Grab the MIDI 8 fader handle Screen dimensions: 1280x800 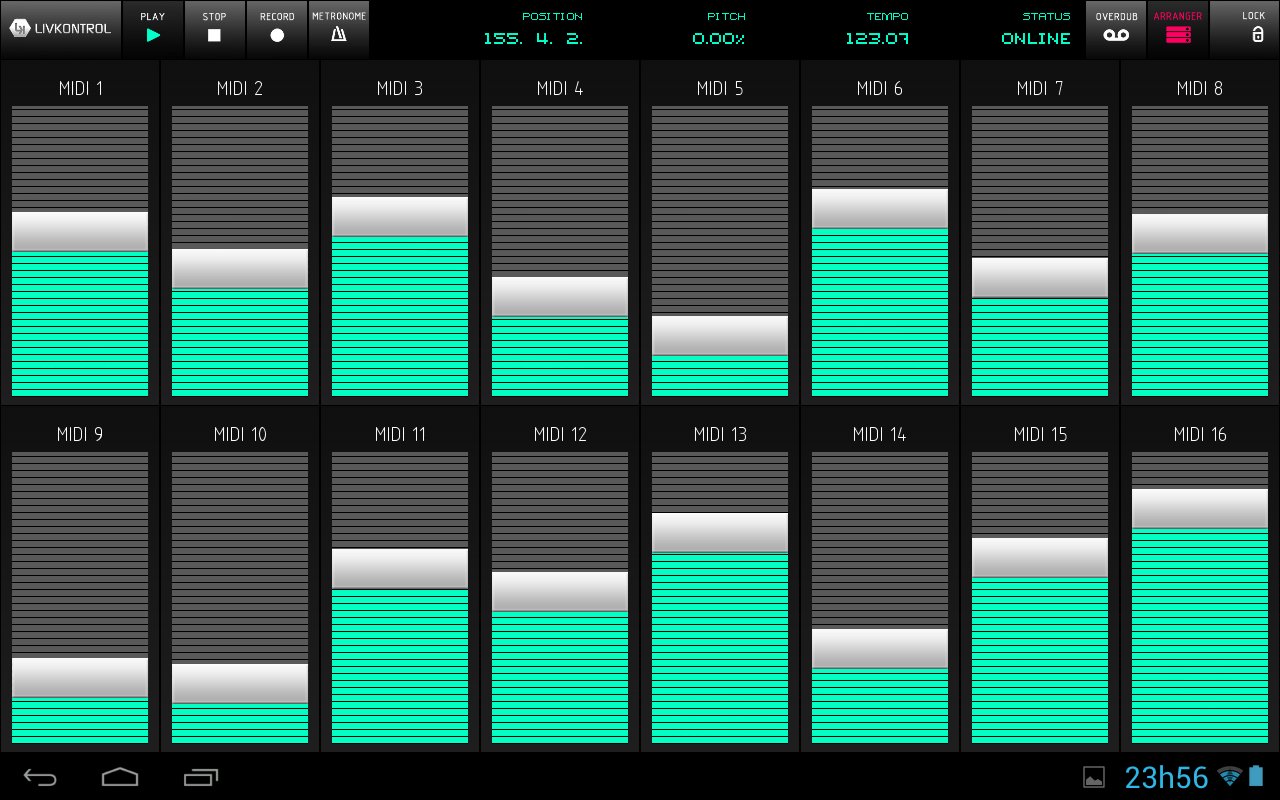tap(1200, 234)
